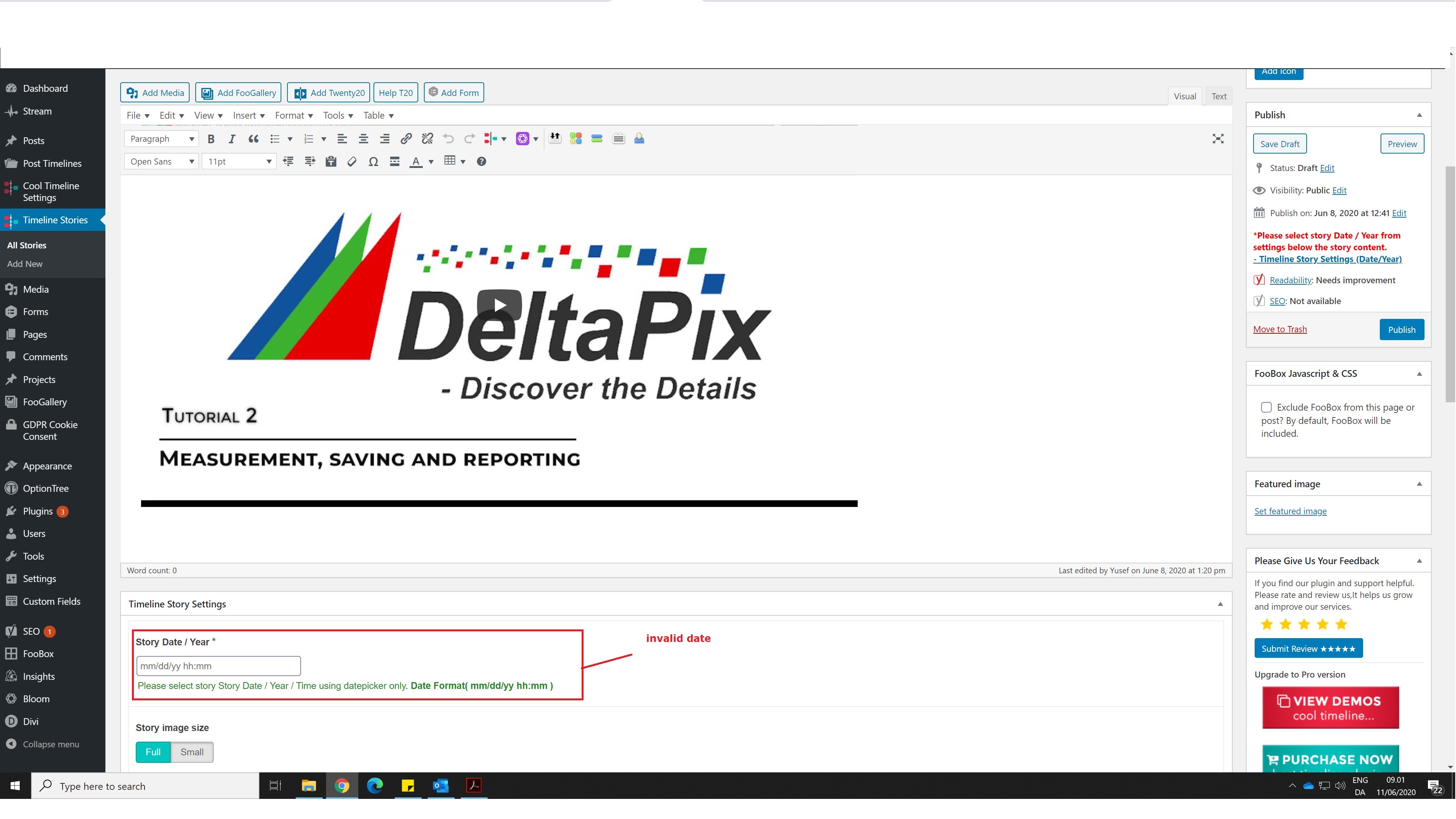Image resolution: width=1456 pixels, height=819 pixels.
Task: Open the Insert menu in editor
Action: point(249,115)
